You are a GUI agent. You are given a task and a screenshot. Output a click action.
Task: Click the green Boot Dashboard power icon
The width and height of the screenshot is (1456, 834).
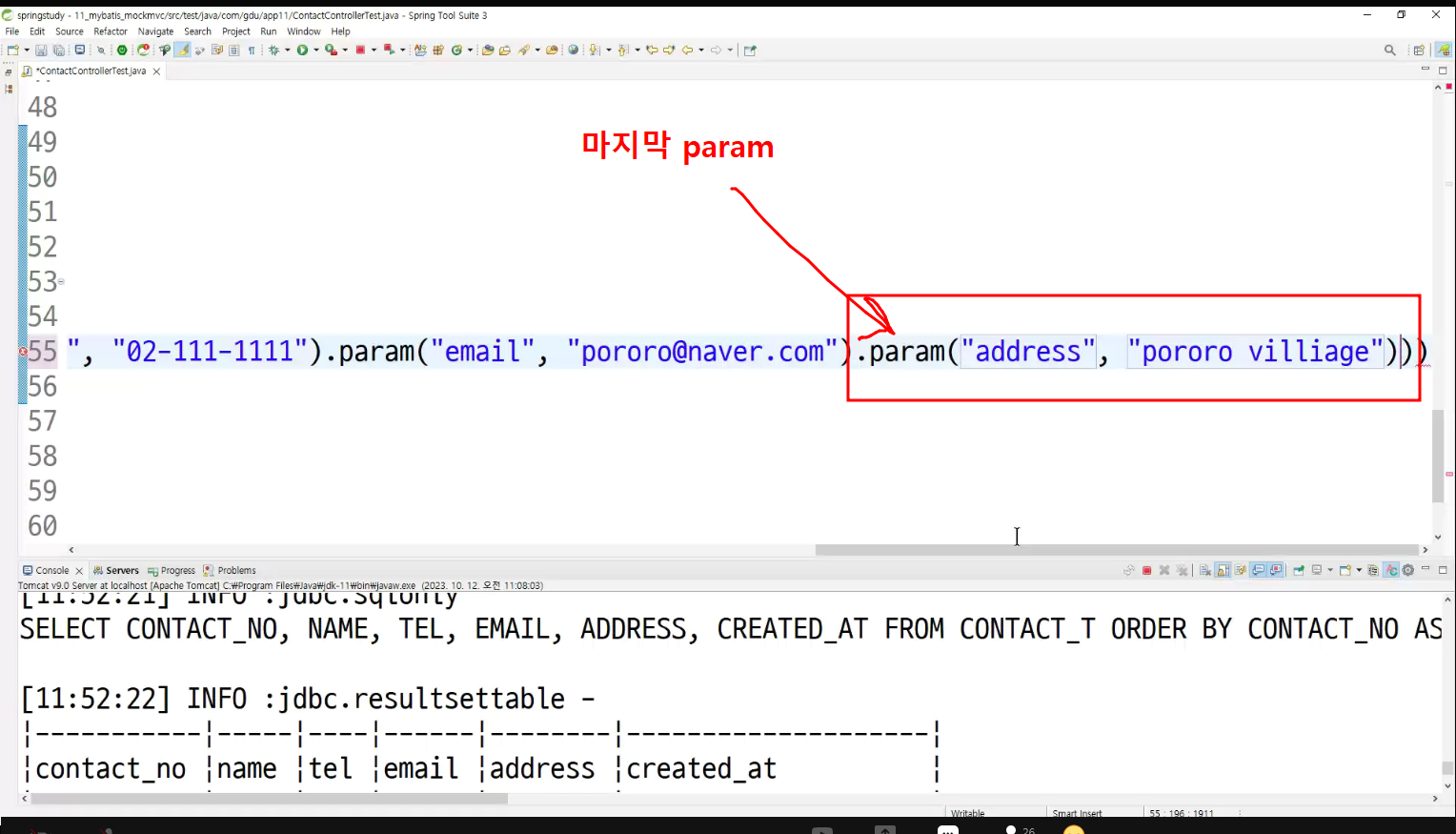121,50
